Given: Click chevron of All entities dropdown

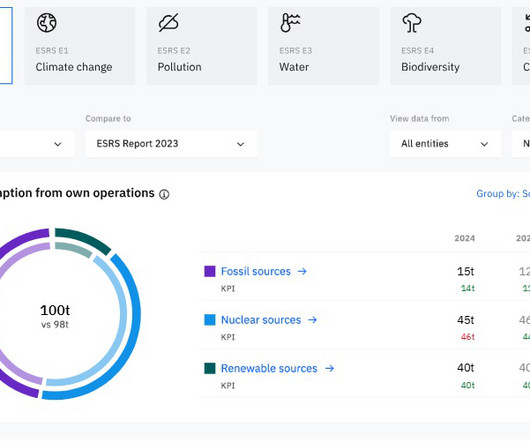Looking at the screenshot, I should pos(484,144).
